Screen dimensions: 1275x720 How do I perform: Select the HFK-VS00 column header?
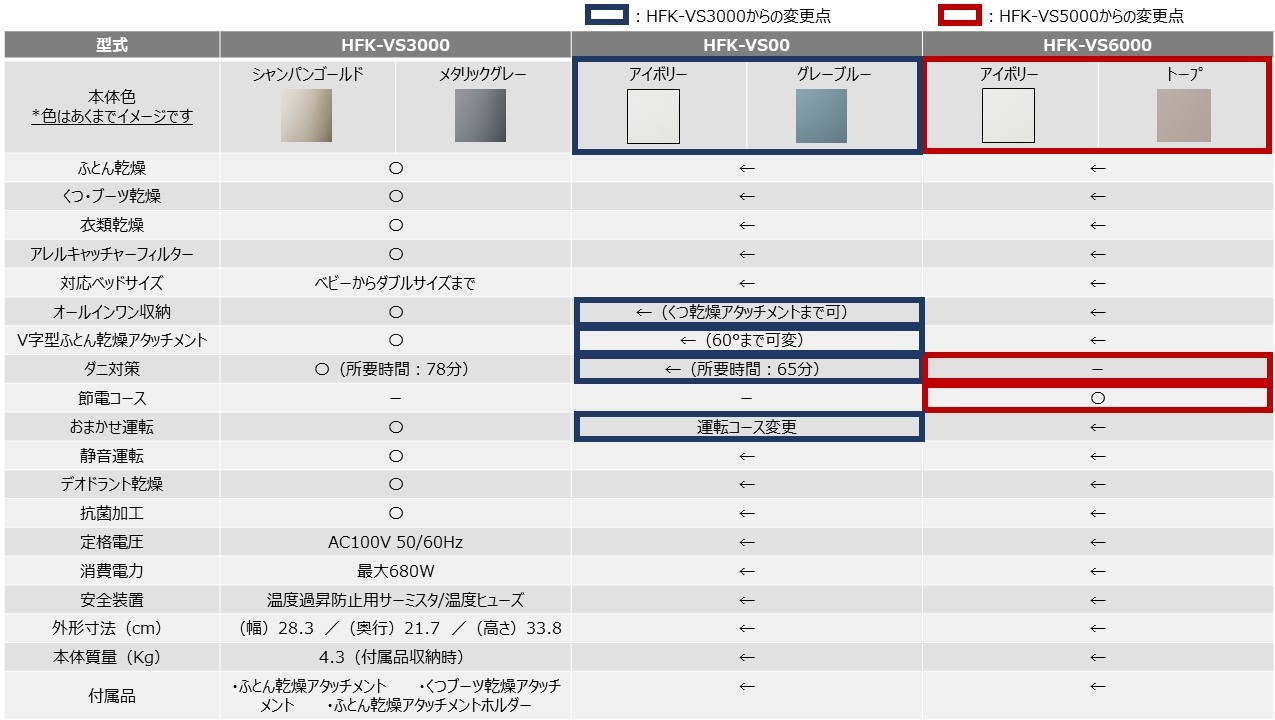[x=746, y=45]
